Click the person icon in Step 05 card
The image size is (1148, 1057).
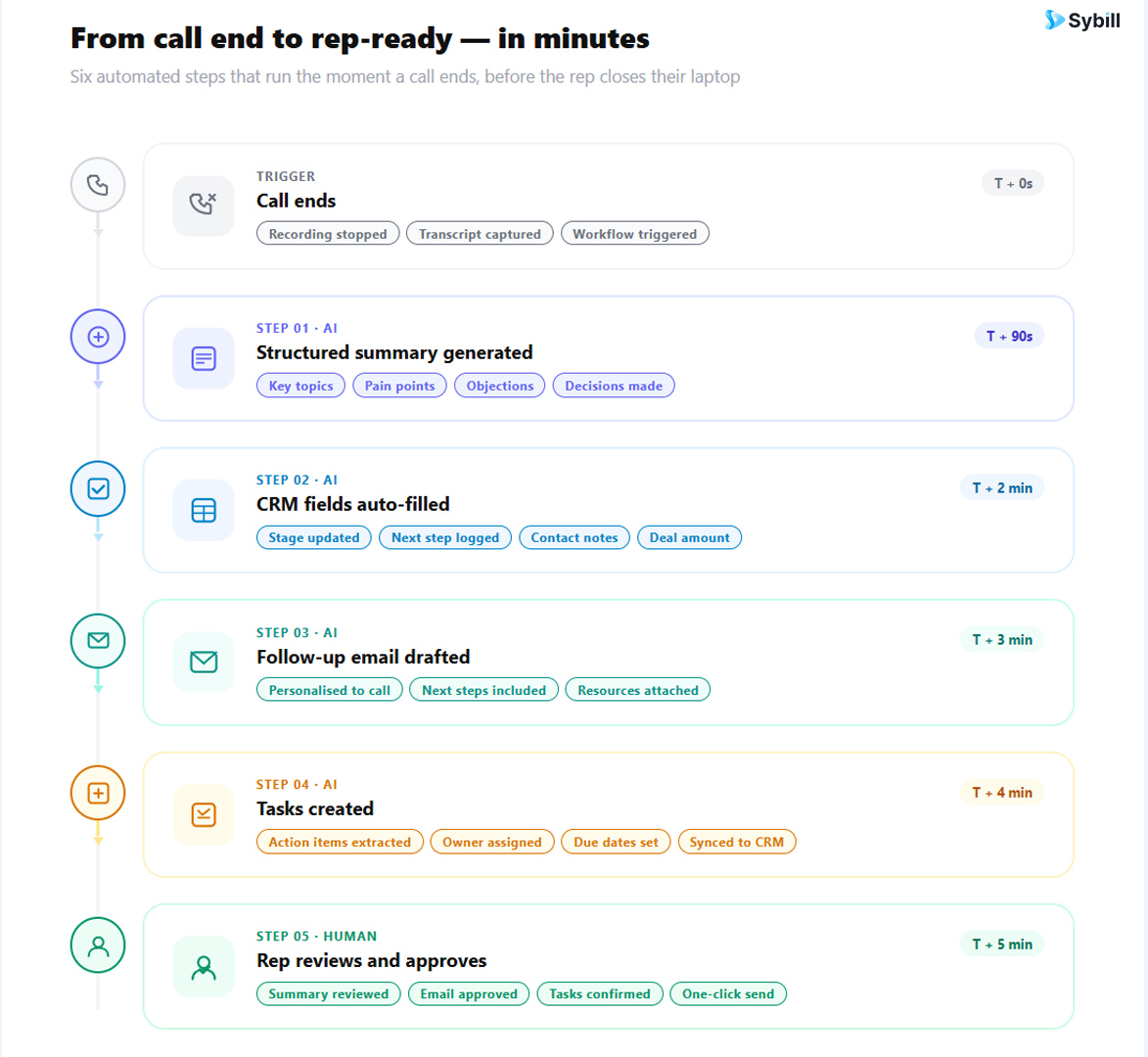(204, 966)
